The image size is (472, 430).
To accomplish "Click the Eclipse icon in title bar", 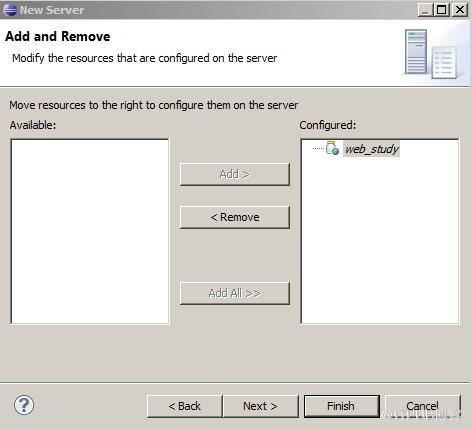I will (10, 9).
